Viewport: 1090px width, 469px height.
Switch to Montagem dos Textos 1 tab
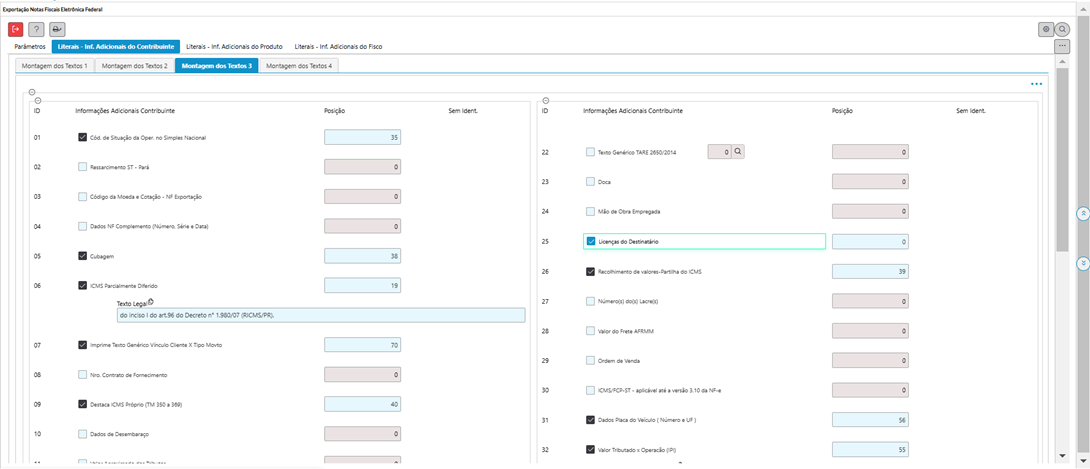pos(55,66)
